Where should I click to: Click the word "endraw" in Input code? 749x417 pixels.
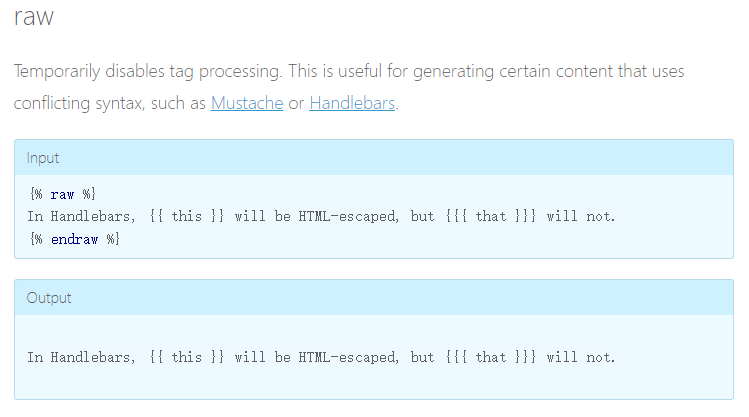75,239
